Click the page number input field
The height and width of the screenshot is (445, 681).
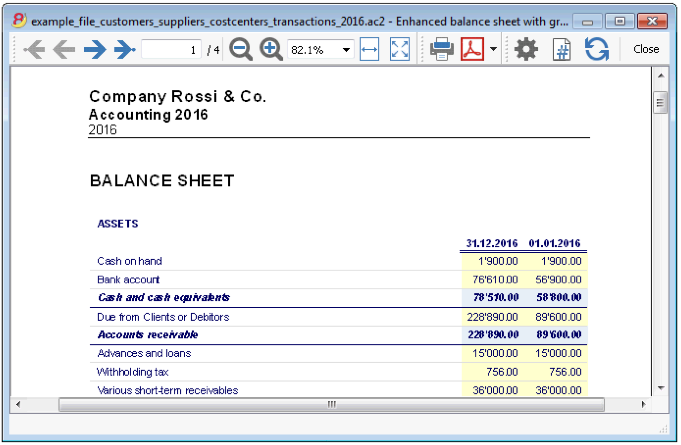point(172,49)
